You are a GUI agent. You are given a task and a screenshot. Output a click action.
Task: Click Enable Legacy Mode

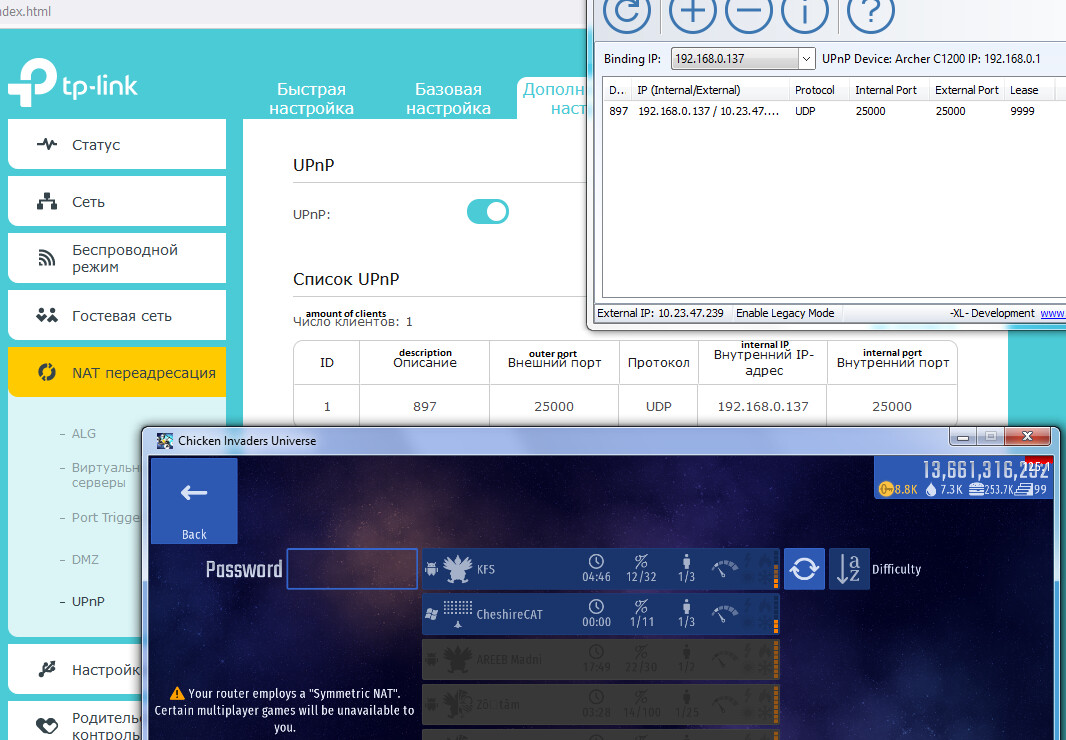point(785,313)
